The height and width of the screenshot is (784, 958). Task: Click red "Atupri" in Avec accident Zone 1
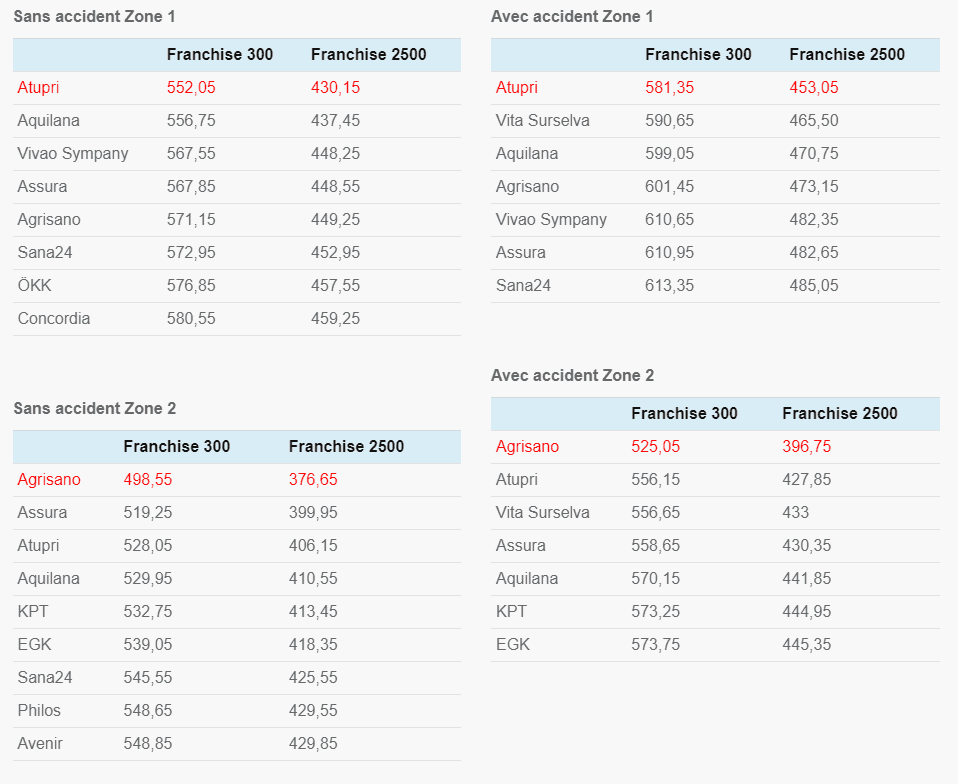point(517,87)
